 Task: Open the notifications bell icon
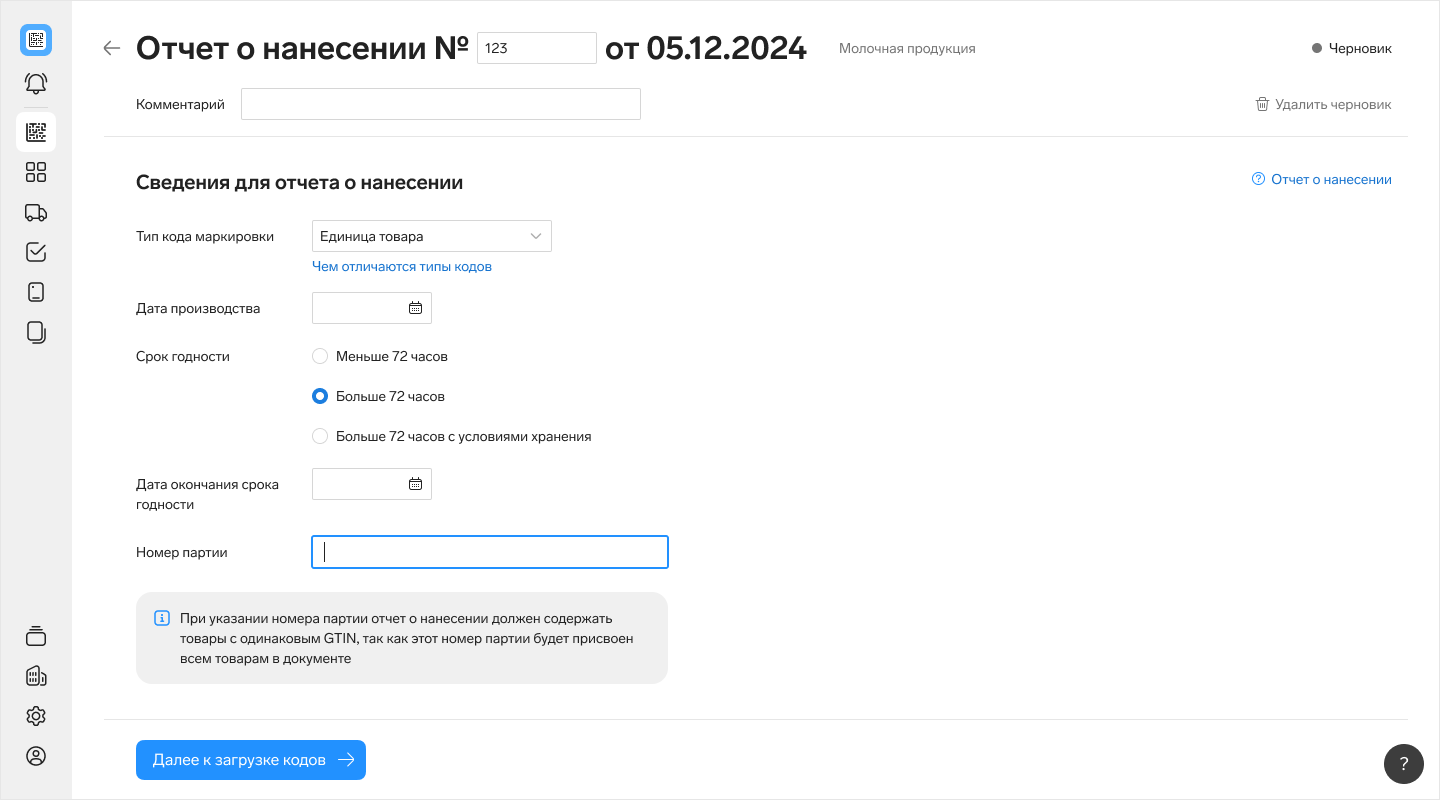pyautogui.click(x=36, y=84)
